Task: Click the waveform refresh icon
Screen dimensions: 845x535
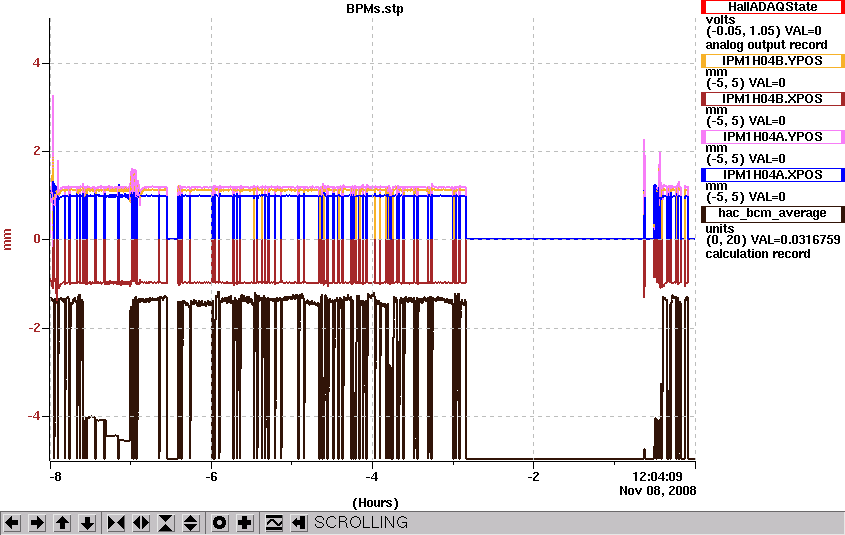Action: coord(274,523)
